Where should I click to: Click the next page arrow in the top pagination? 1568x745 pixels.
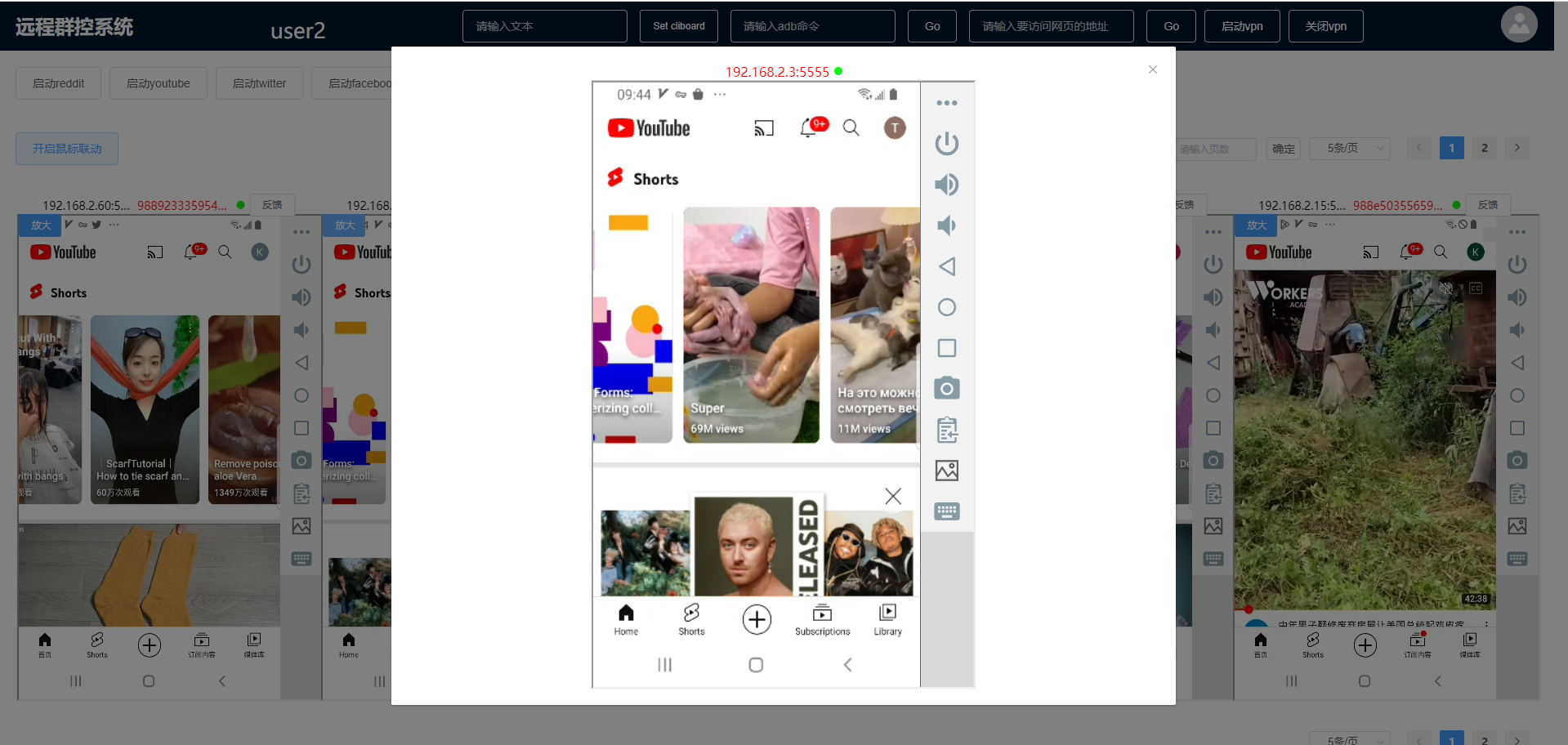tap(1517, 148)
